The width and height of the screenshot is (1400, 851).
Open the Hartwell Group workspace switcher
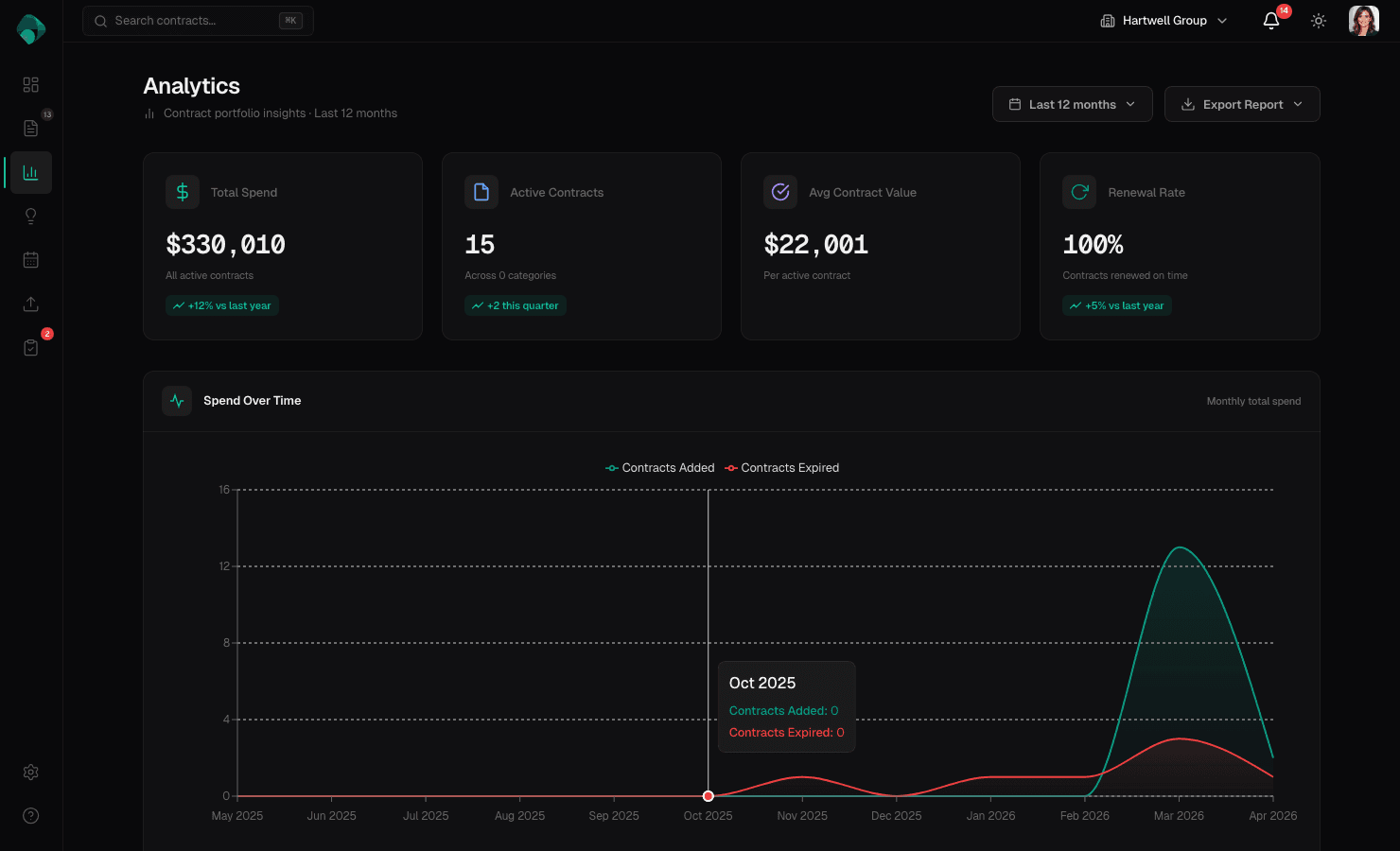click(1162, 20)
